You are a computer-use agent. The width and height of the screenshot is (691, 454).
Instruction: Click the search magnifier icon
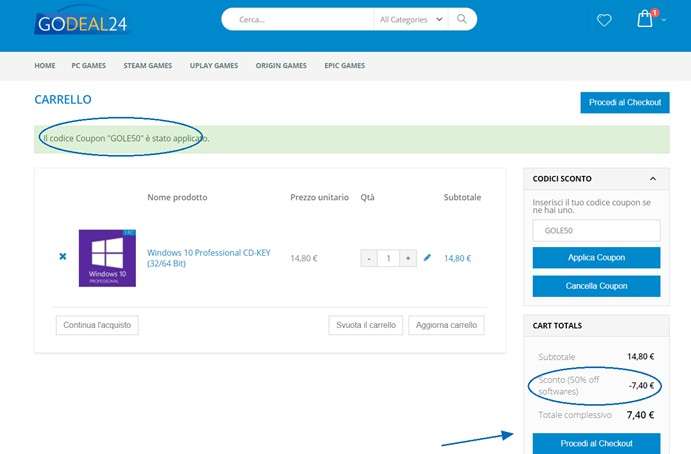click(x=461, y=19)
